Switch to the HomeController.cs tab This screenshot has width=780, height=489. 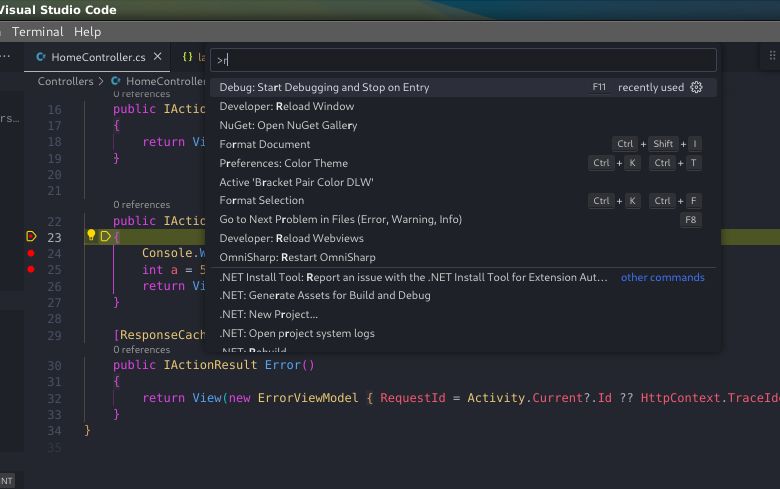click(98, 57)
